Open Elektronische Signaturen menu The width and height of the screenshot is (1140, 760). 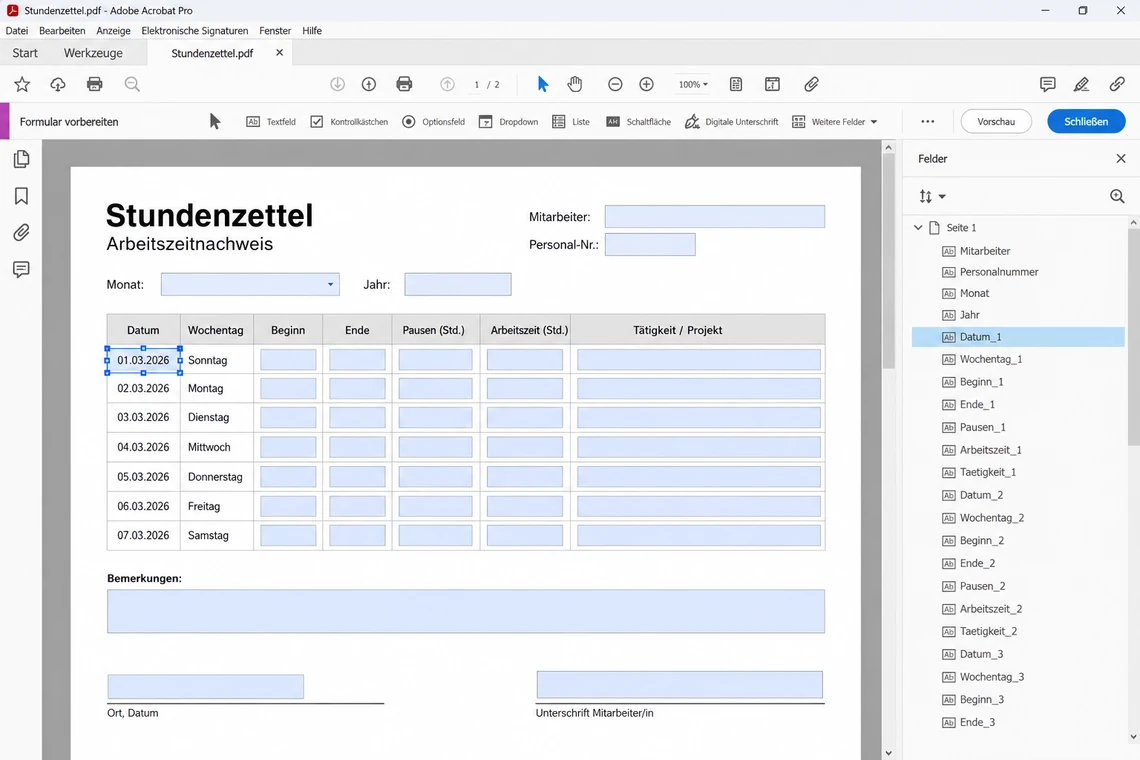click(195, 31)
